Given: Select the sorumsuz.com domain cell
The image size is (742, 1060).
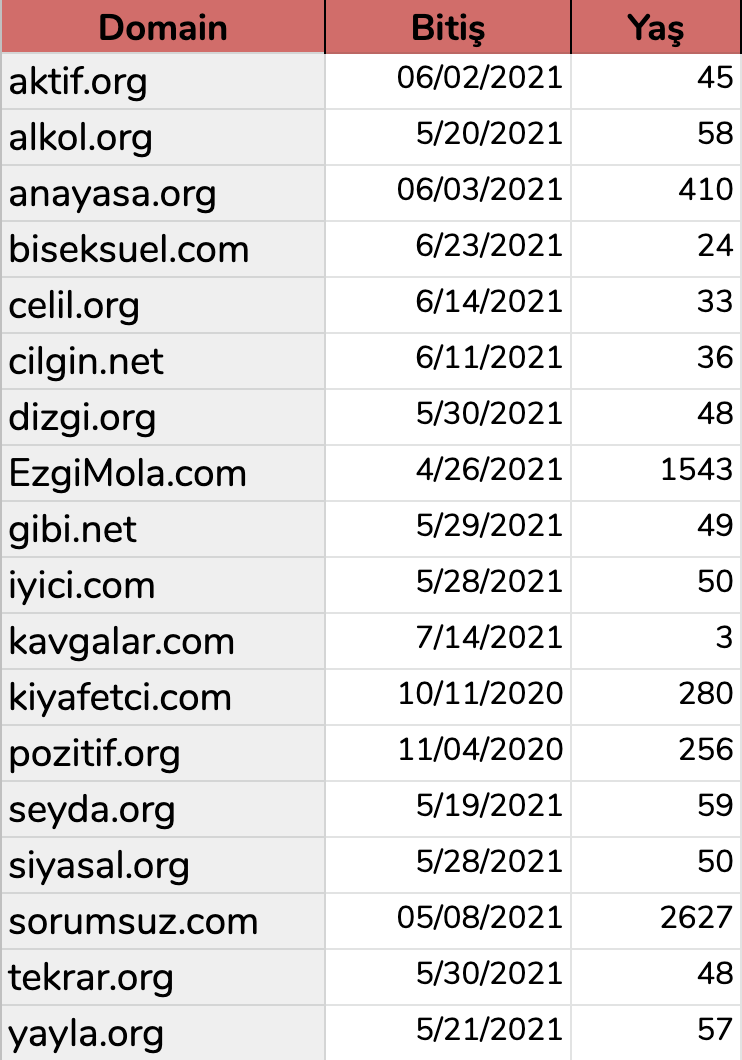Looking at the screenshot, I should [x=163, y=921].
